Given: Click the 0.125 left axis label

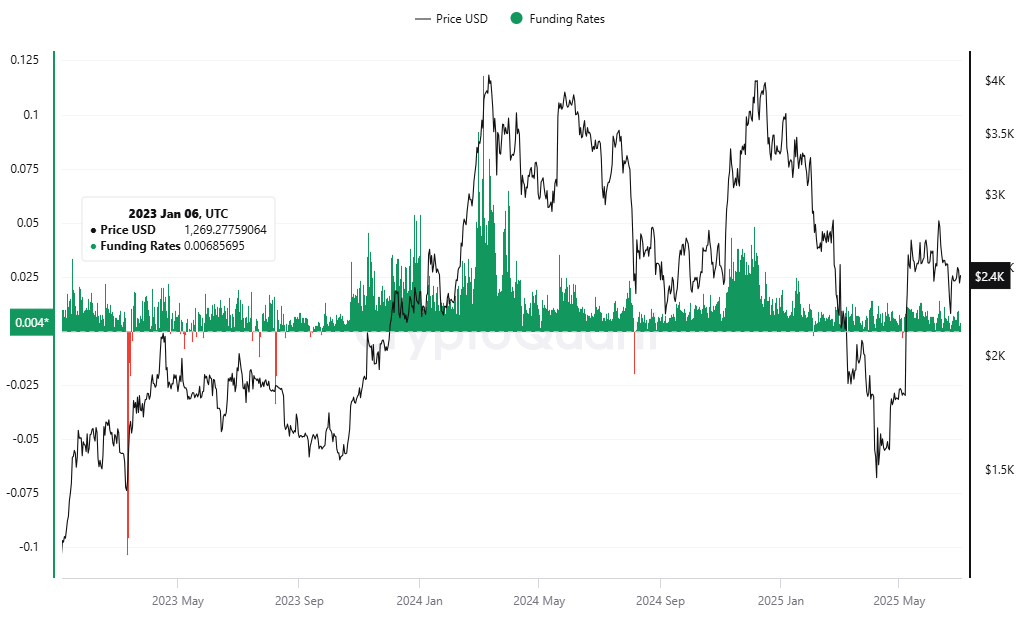Looking at the screenshot, I should pyautogui.click(x=24, y=60).
